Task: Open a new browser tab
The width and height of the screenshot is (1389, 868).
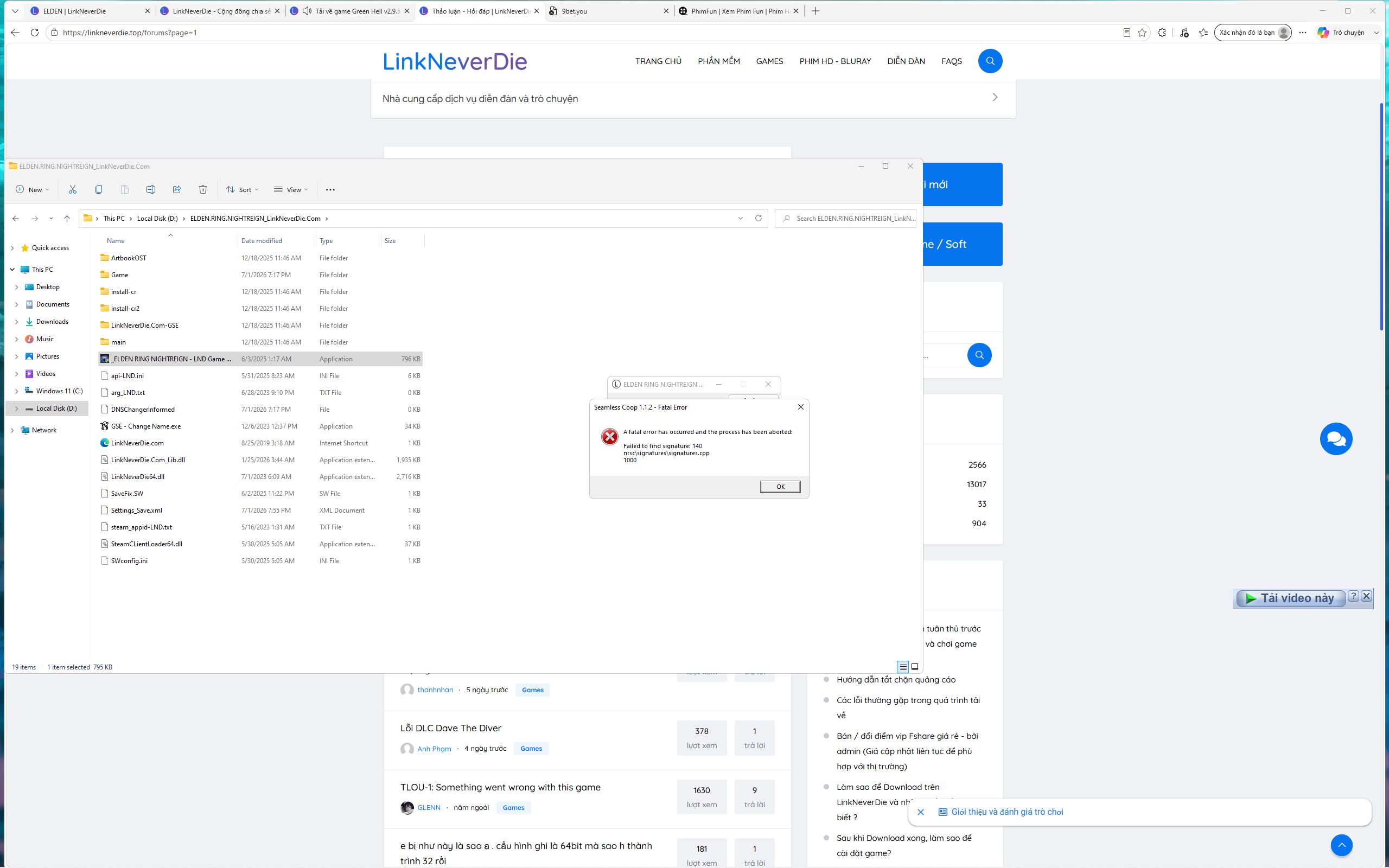Action: coord(815,11)
